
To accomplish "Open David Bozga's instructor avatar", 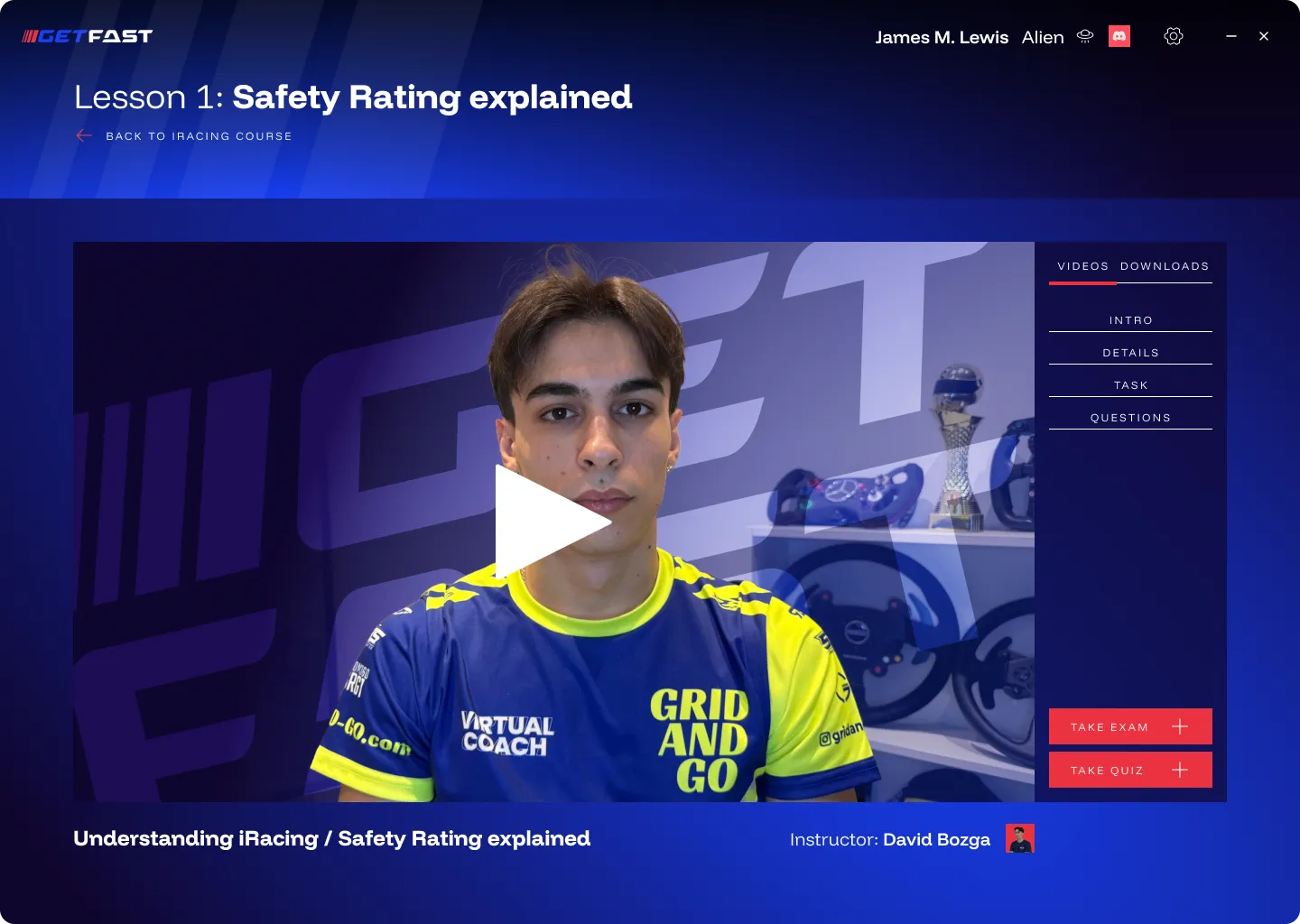I will pos(1020,838).
